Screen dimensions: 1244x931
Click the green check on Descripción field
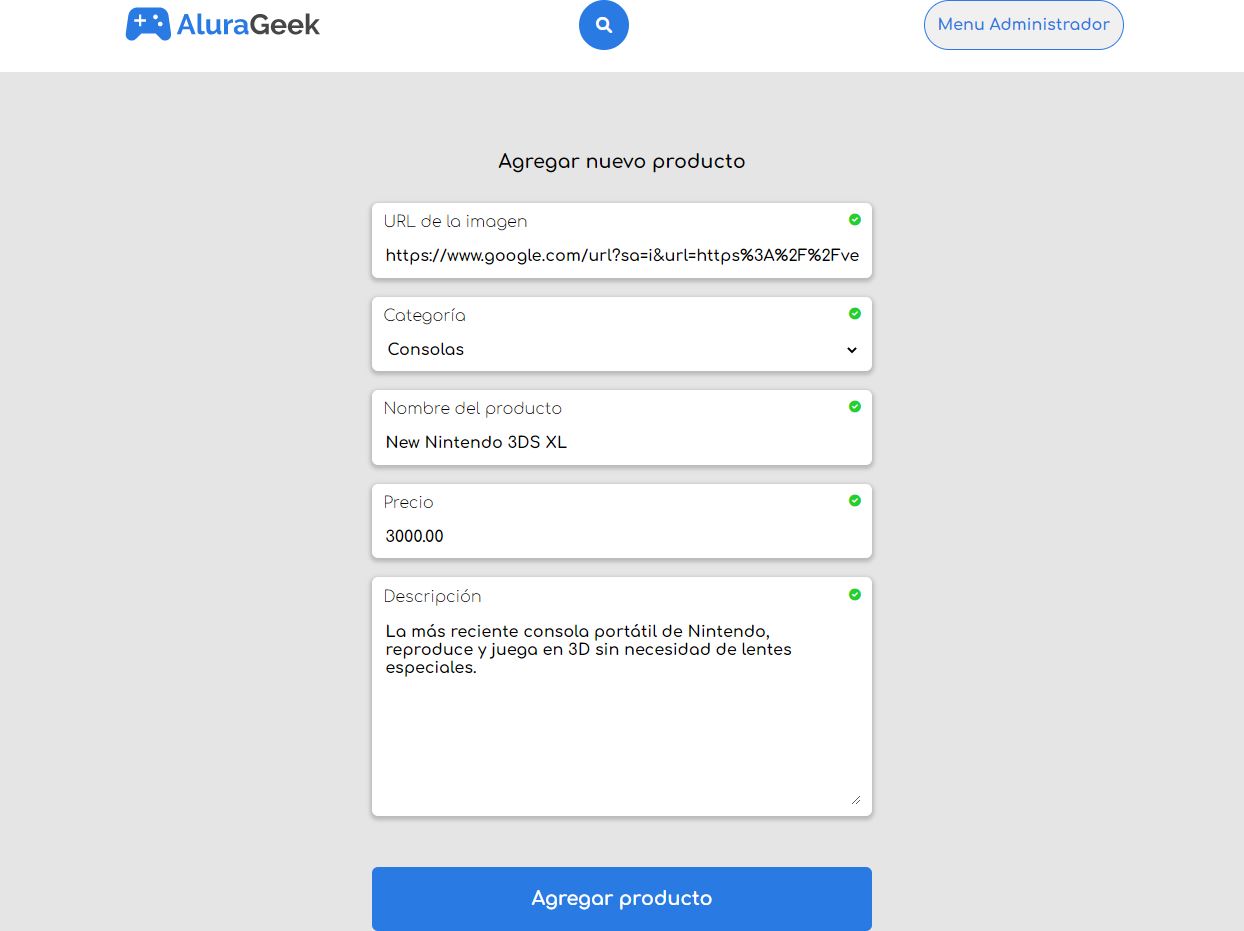855,594
